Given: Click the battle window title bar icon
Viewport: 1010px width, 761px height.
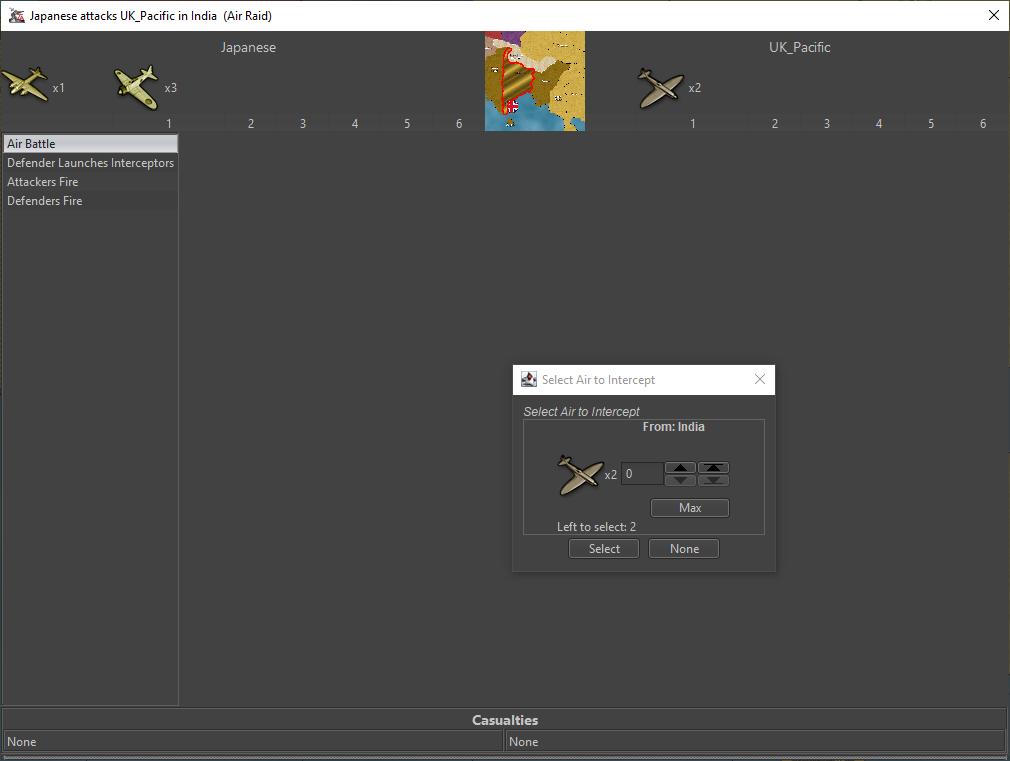Looking at the screenshot, I should [x=16, y=16].
